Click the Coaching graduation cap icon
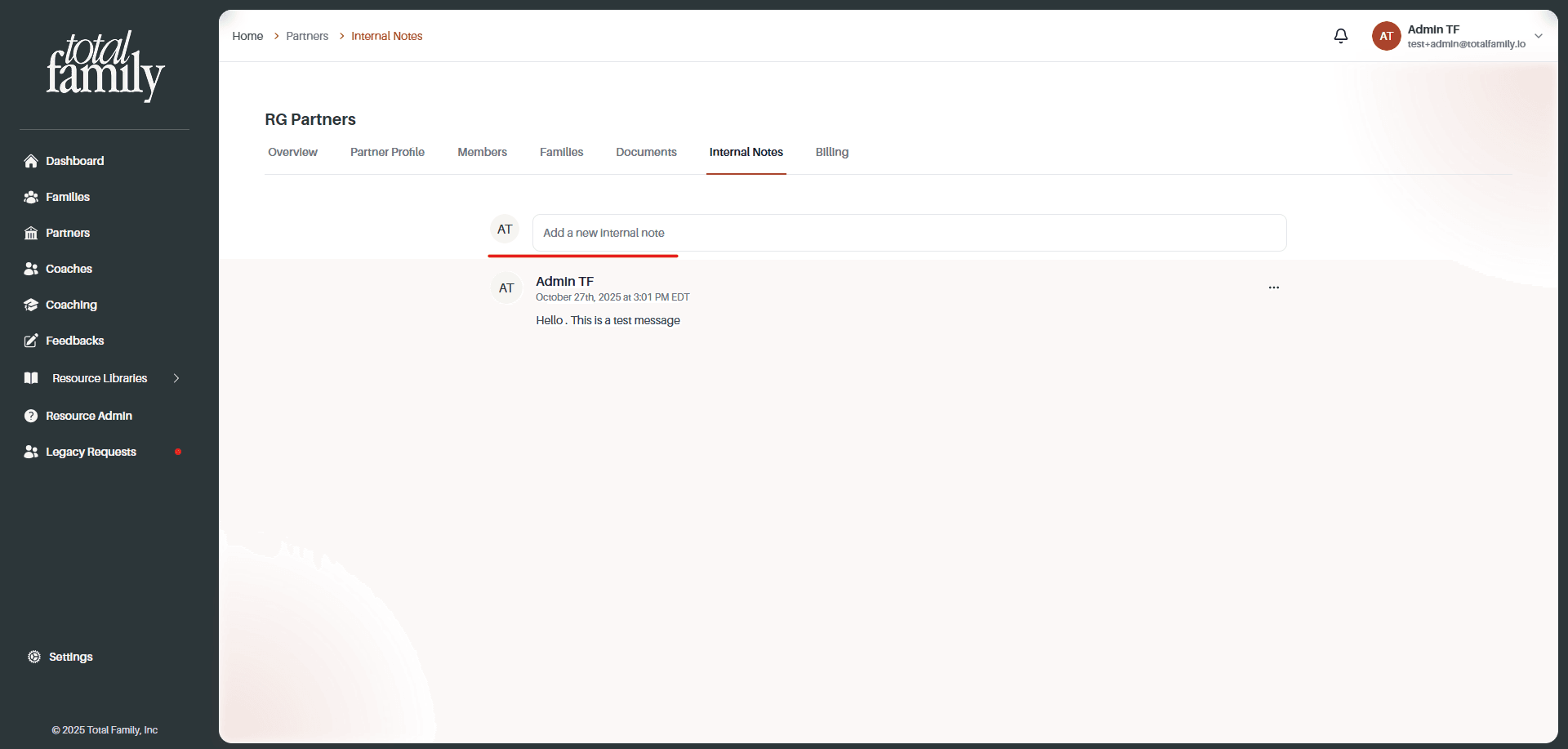This screenshot has width=1568, height=749. [31, 305]
